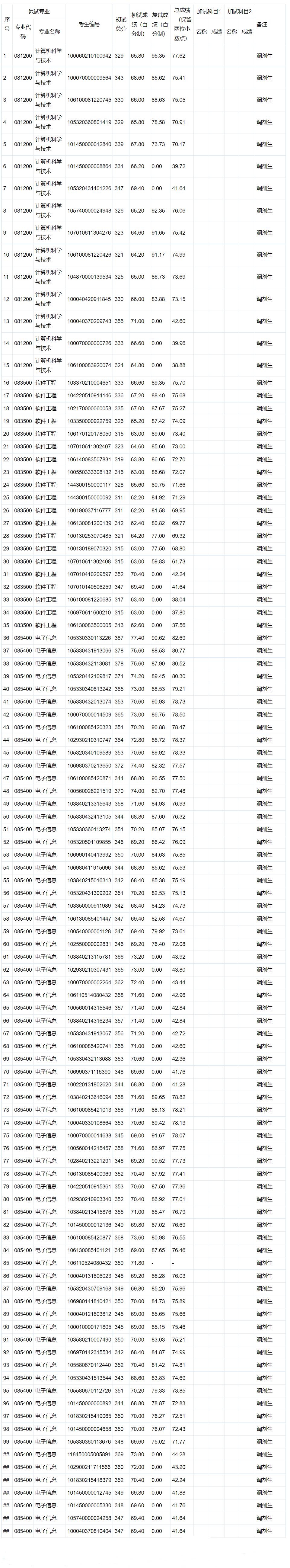Click the 加试科目2 header cell
The image size is (290, 1568).
(239, 11)
